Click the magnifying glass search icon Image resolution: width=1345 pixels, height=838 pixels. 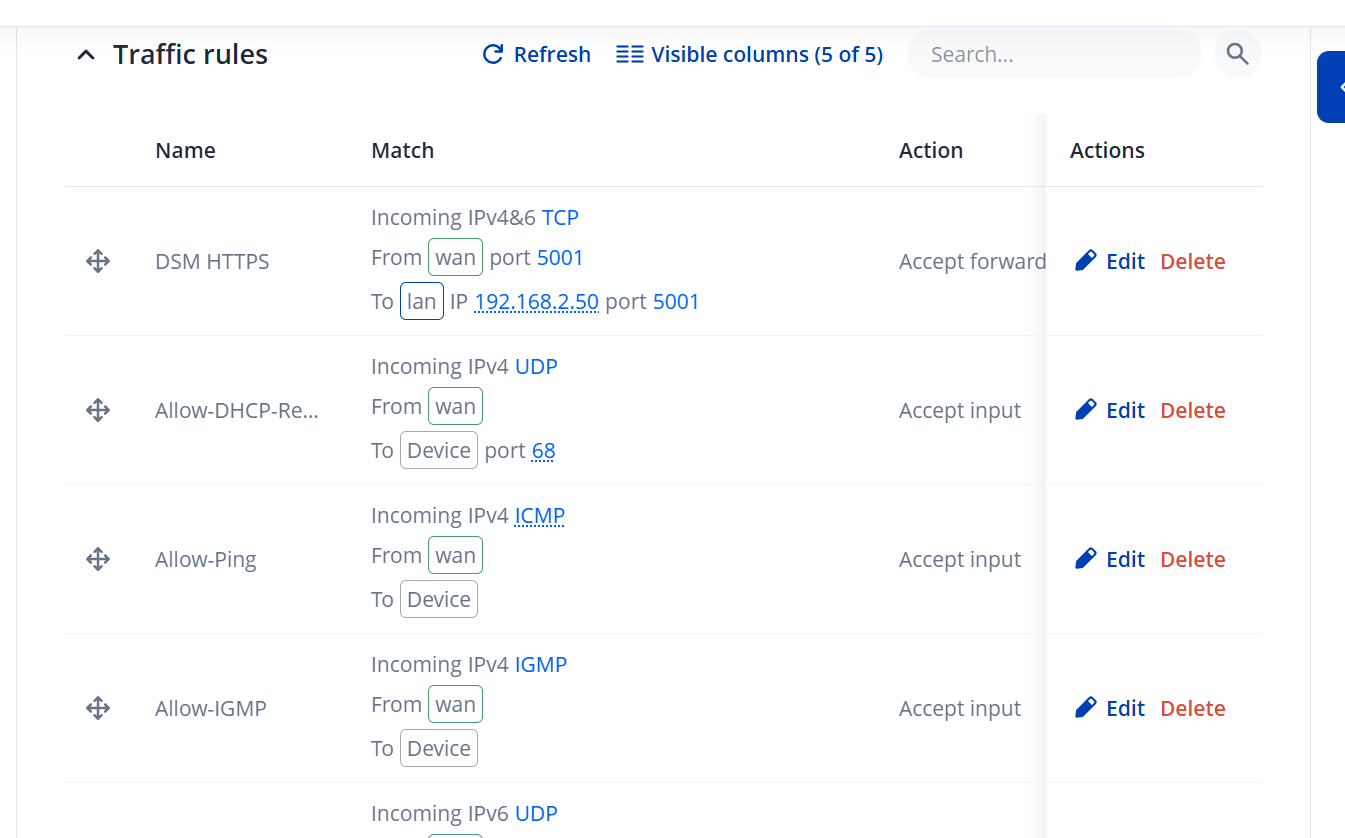click(1237, 55)
